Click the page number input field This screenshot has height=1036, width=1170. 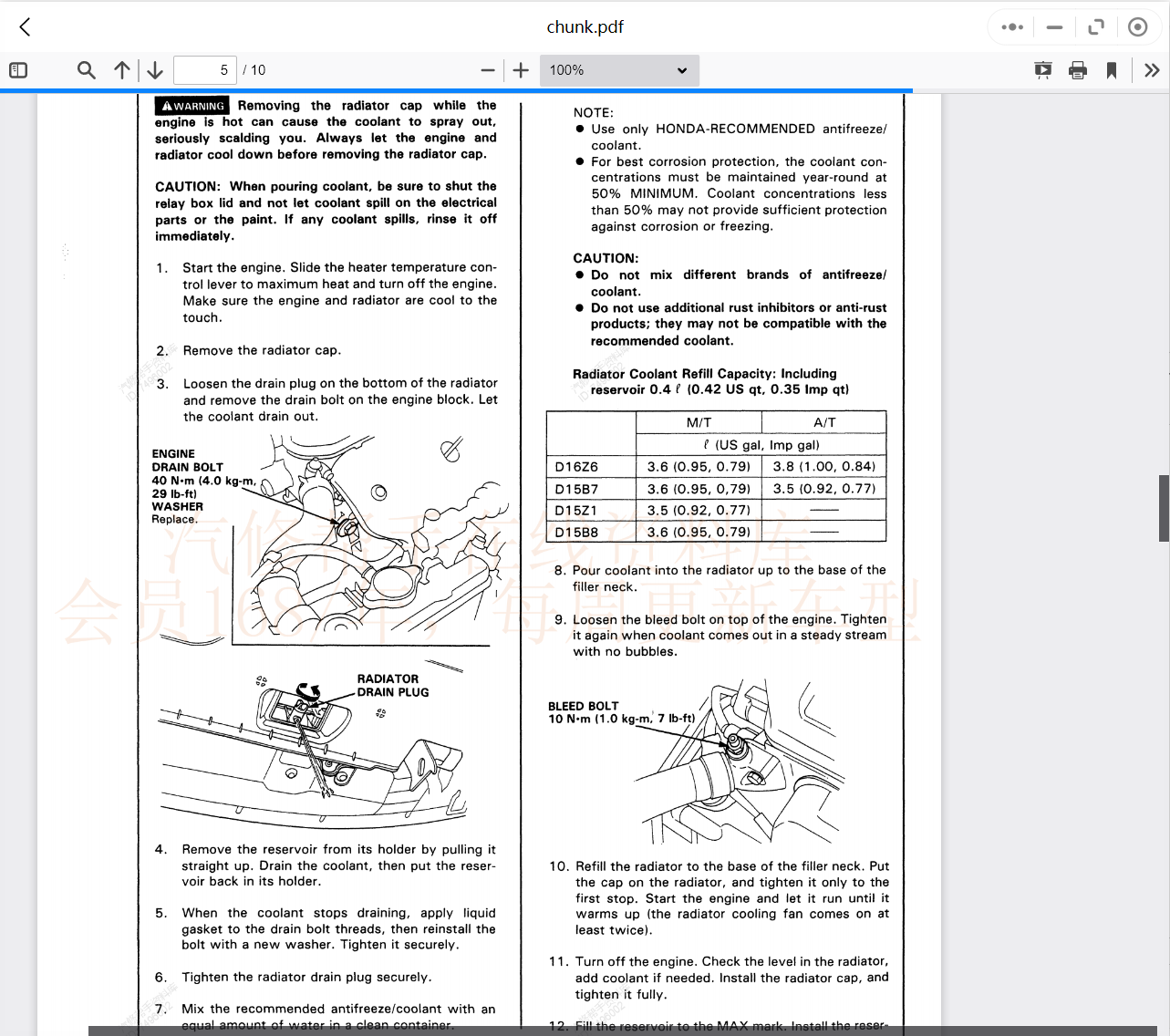tap(204, 70)
